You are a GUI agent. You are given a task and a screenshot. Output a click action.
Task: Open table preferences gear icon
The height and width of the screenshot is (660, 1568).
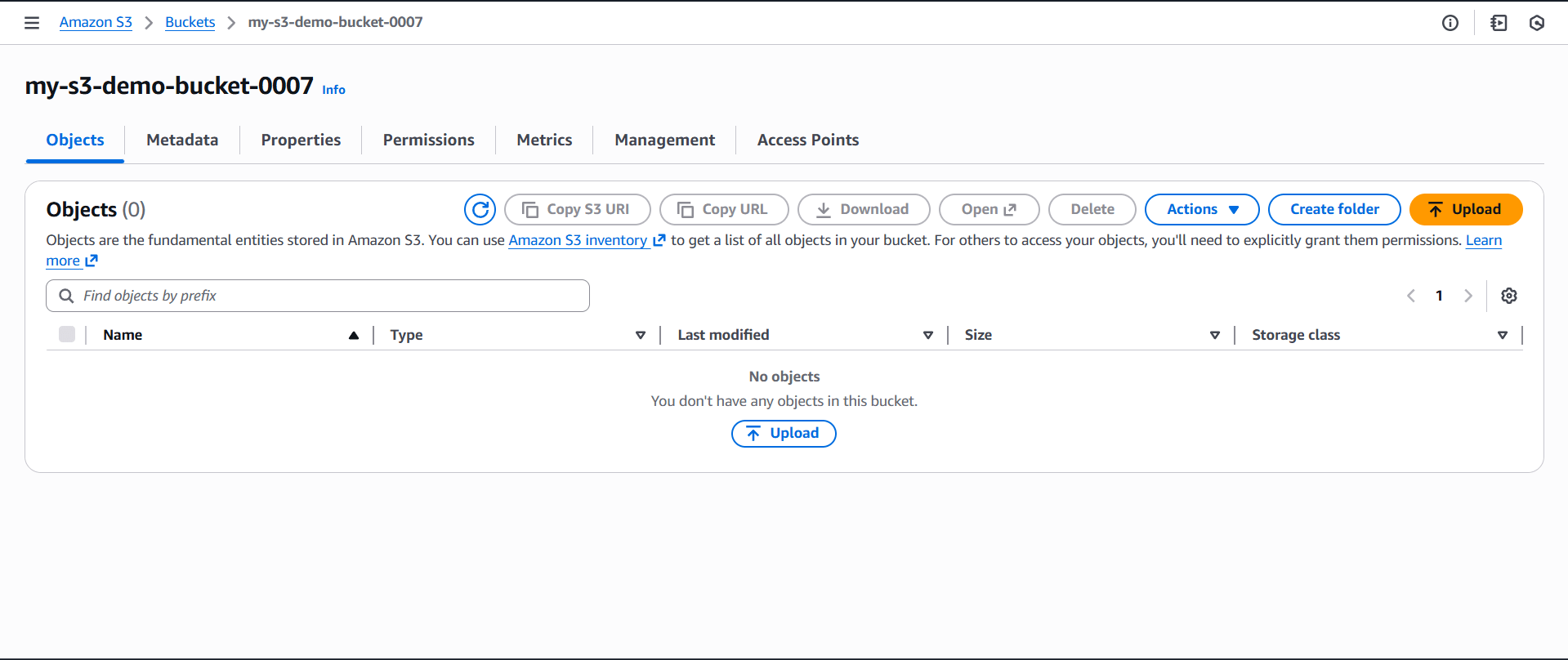tap(1509, 296)
